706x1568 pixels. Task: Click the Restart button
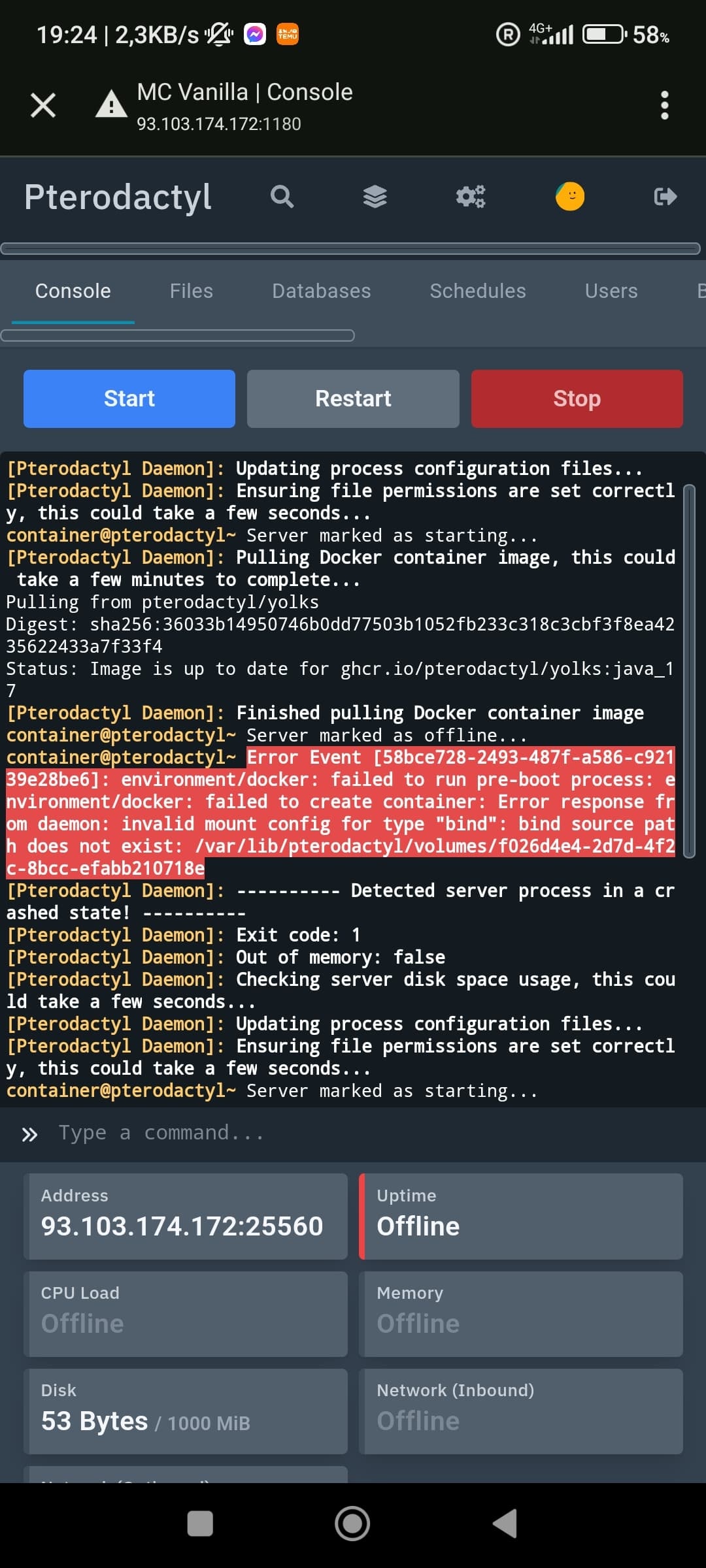tap(353, 399)
